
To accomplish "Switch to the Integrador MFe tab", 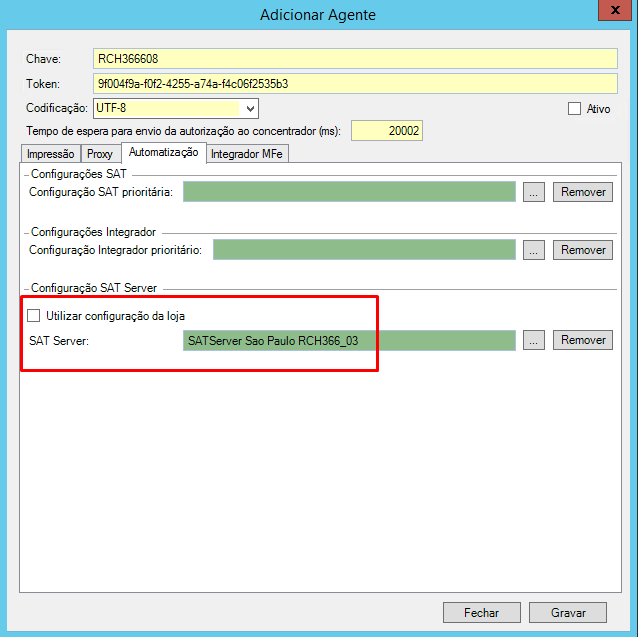I will click(x=248, y=154).
